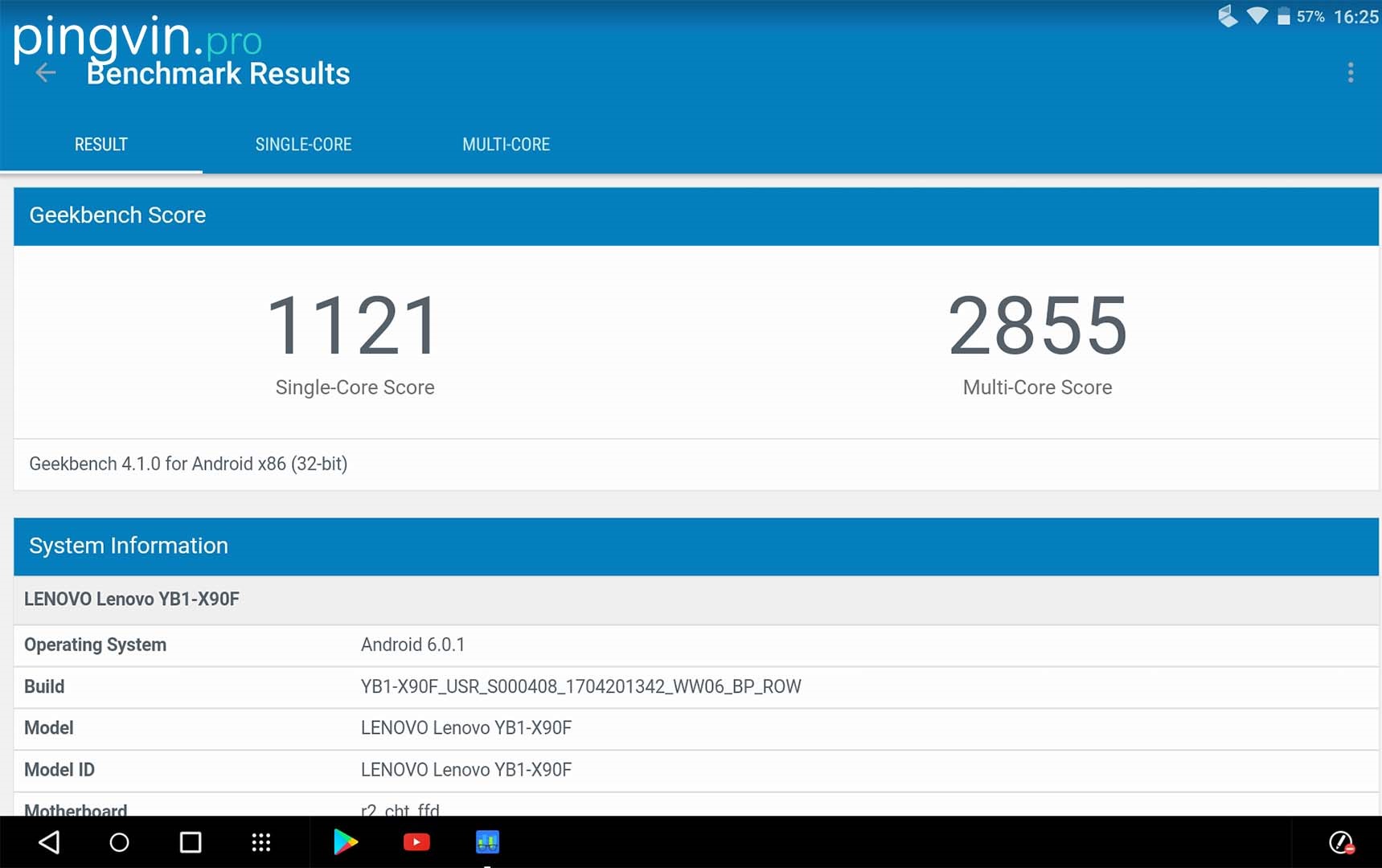Open the Geekbench app taskbar icon
Image resolution: width=1382 pixels, height=868 pixels.
tap(487, 842)
